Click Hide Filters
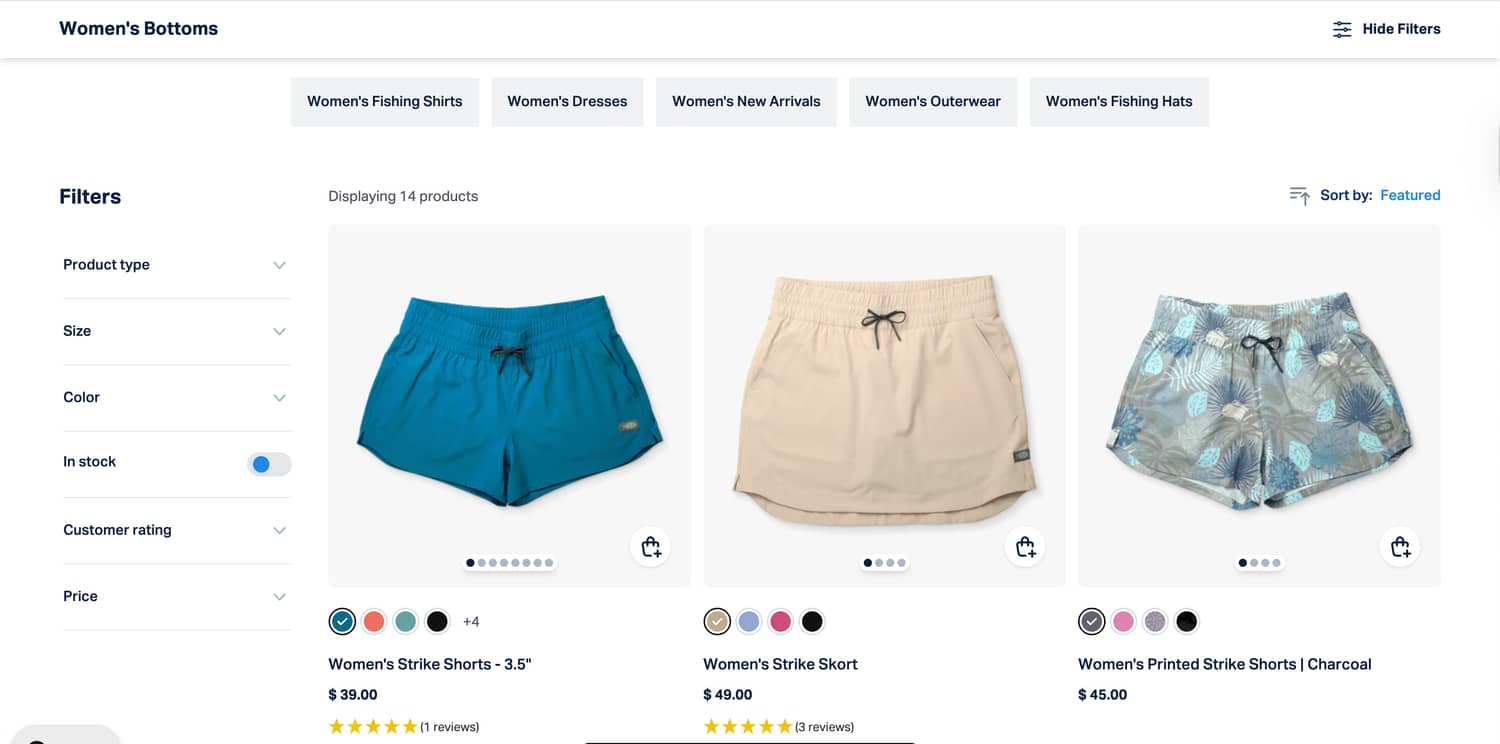The width and height of the screenshot is (1500, 744). [1401, 29]
